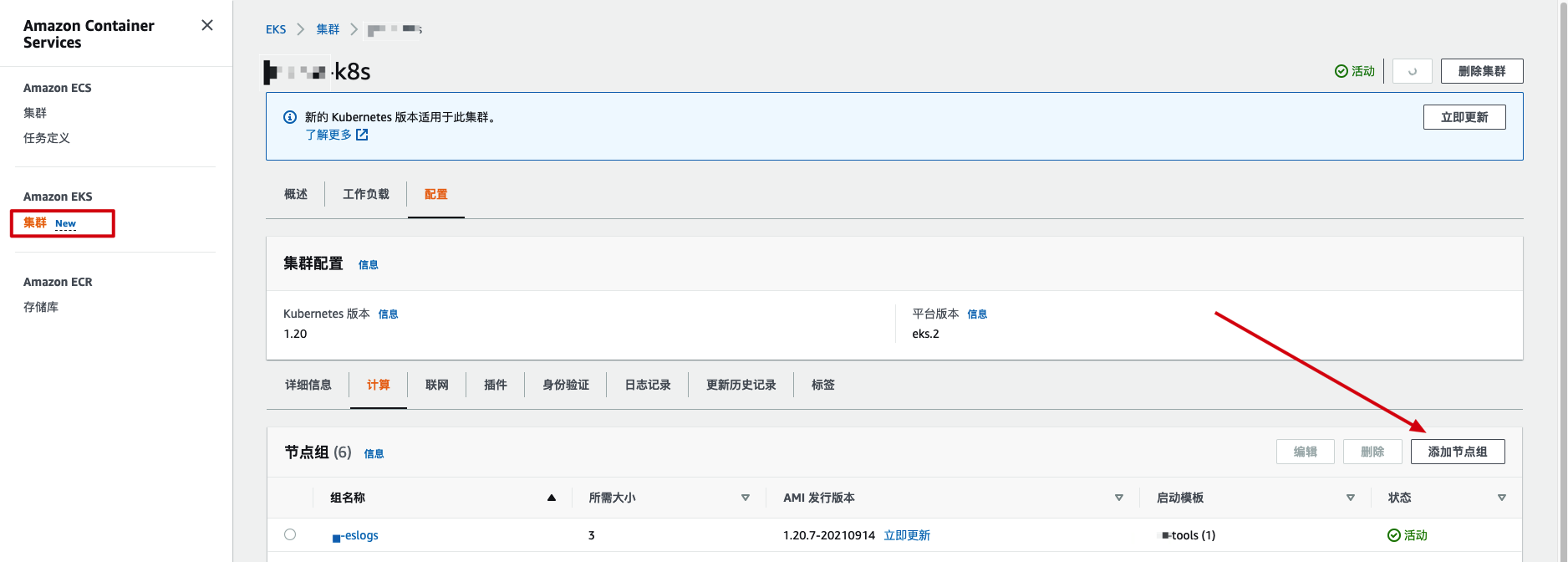Open the 了解更多 link
Image resolution: width=1568 pixels, height=562 pixels.
tap(328, 135)
